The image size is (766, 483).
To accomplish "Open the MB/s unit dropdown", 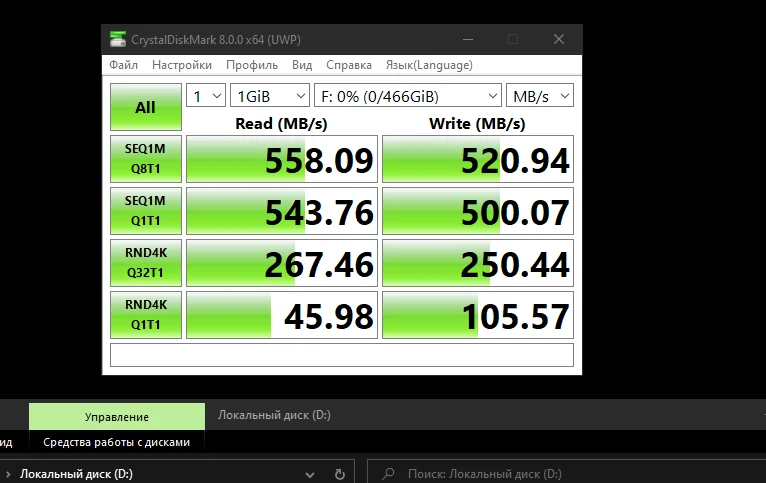I will [540, 96].
